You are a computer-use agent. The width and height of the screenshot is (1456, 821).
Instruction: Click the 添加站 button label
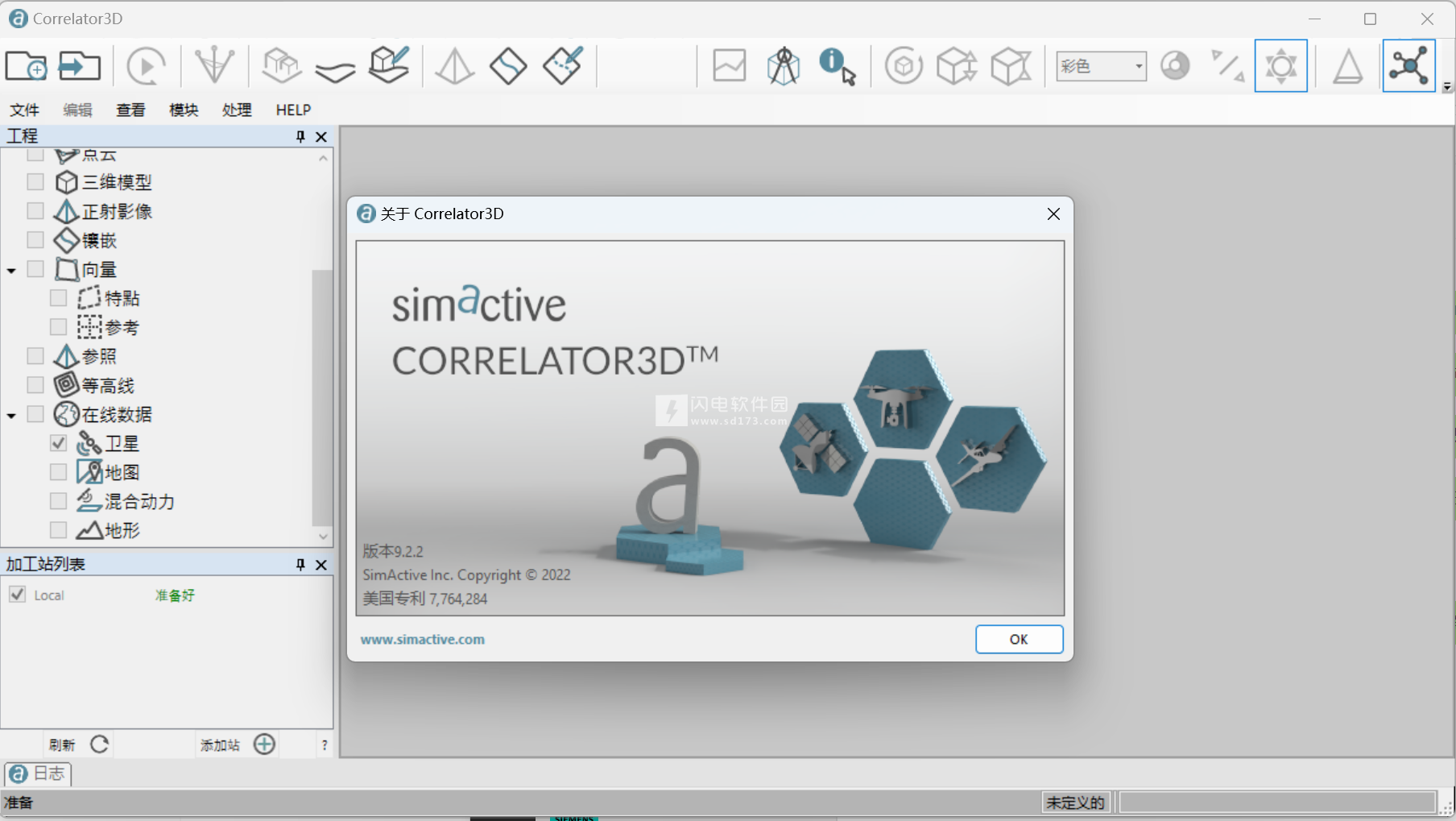pos(220,745)
